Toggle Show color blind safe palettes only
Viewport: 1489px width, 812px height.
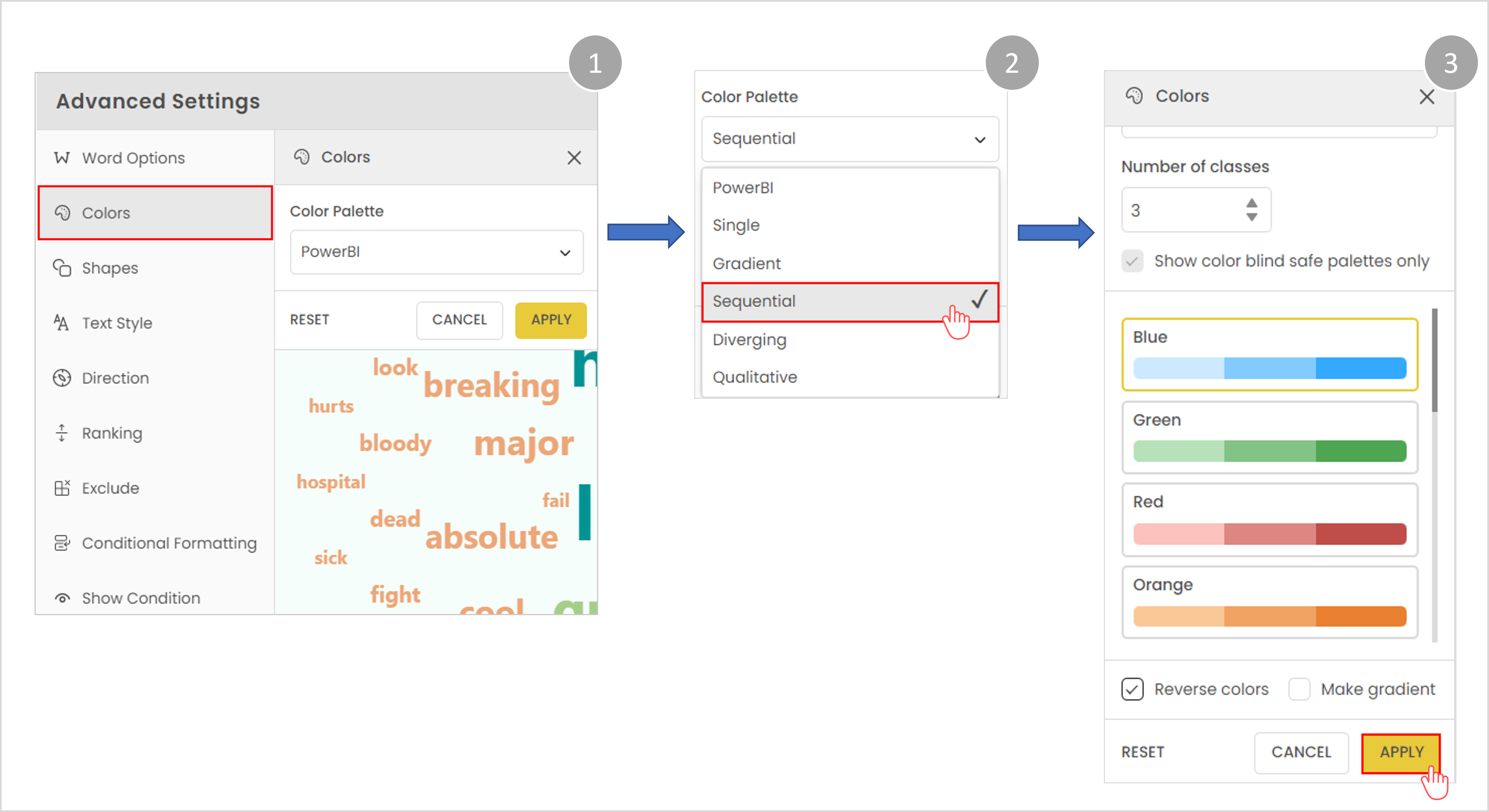coord(1132,261)
